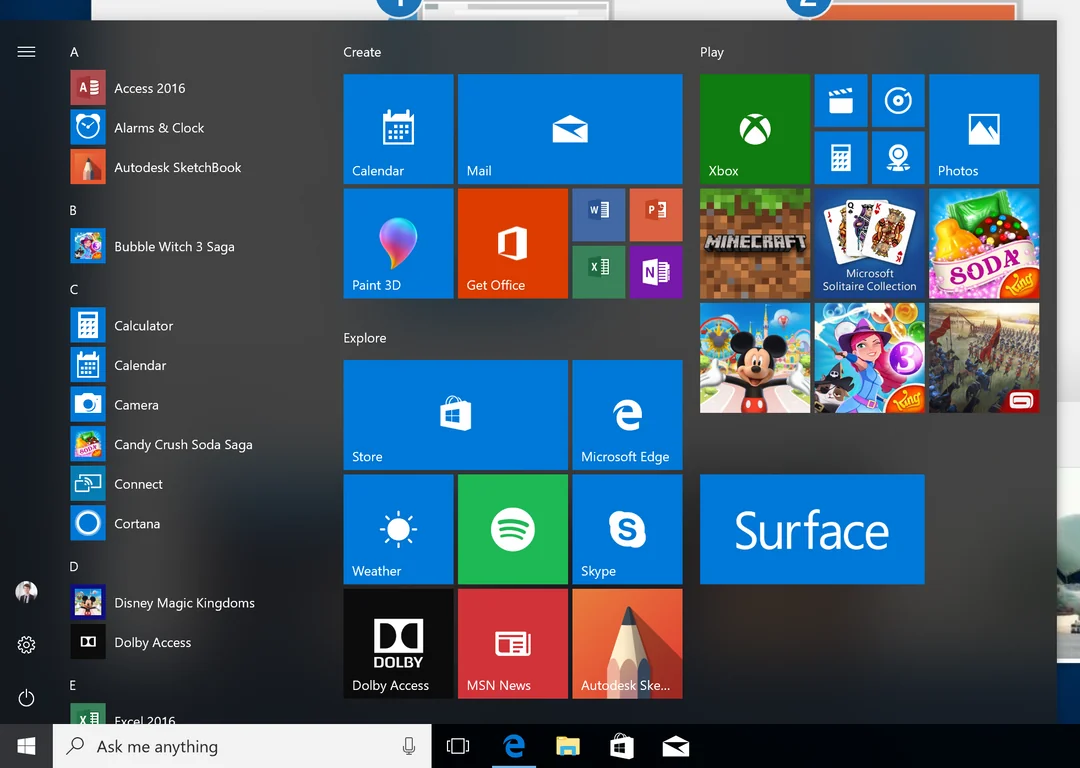Image resolution: width=1080 pixels, height=768 pixels.
Task: Expand the hamburger menu at top-left
Action: (x=27, y=52)
